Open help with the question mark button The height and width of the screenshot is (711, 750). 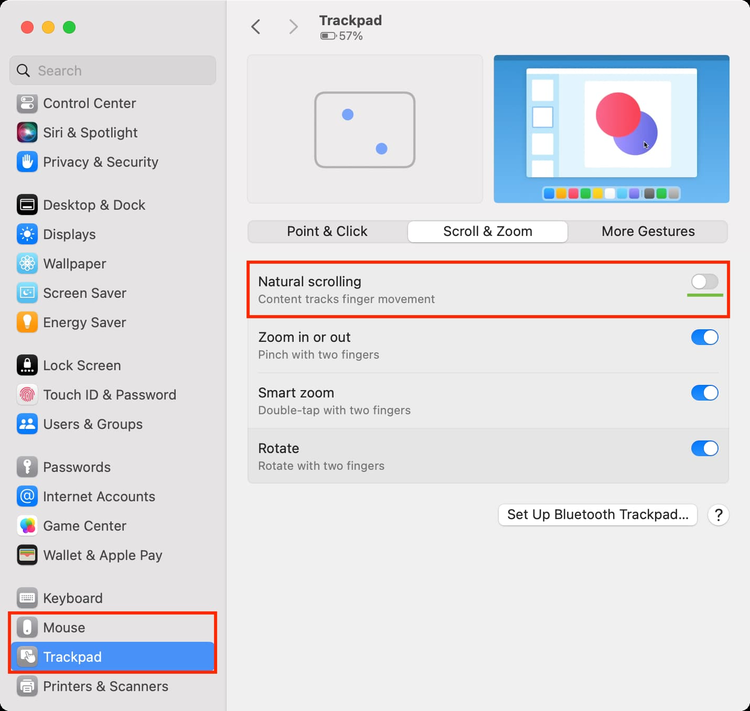click(x=718, y=515)
